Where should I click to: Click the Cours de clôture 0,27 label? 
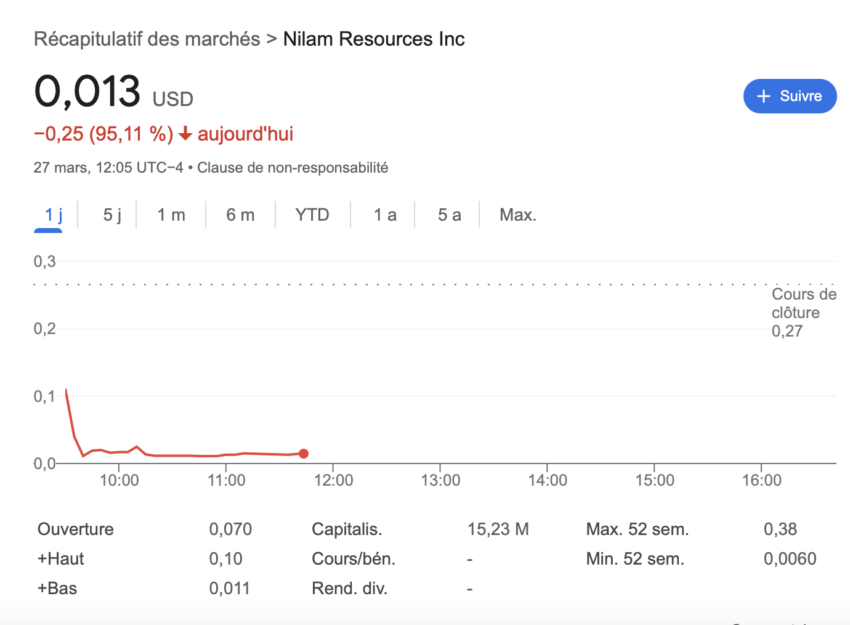tap(804, 313)
